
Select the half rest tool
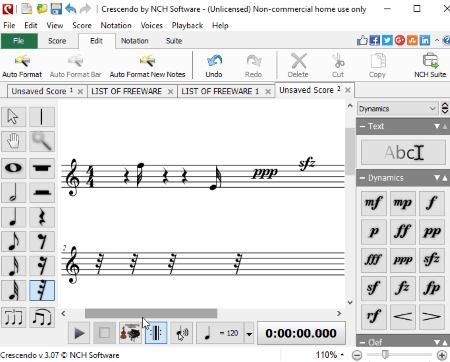[x=42, y=192]
